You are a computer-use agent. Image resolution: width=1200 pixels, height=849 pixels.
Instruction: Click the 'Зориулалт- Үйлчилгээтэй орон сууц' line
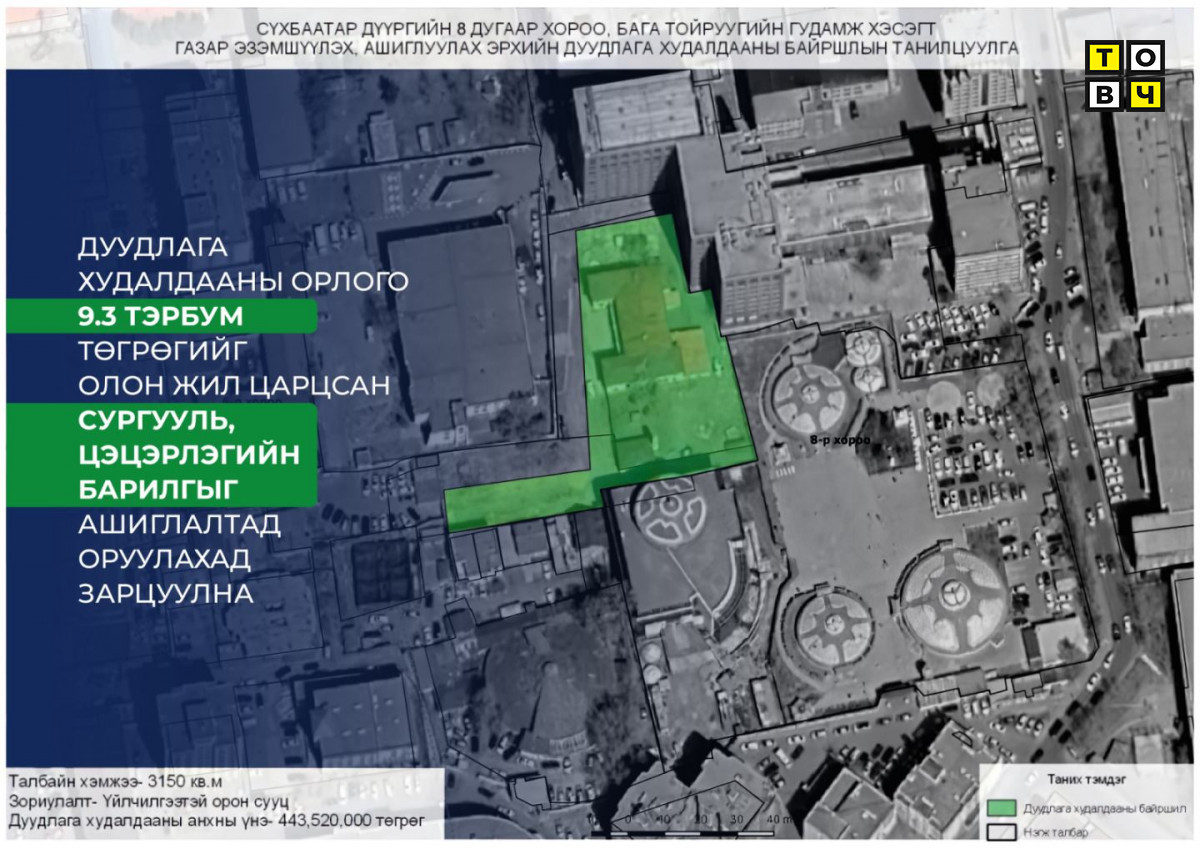(149, 801)
